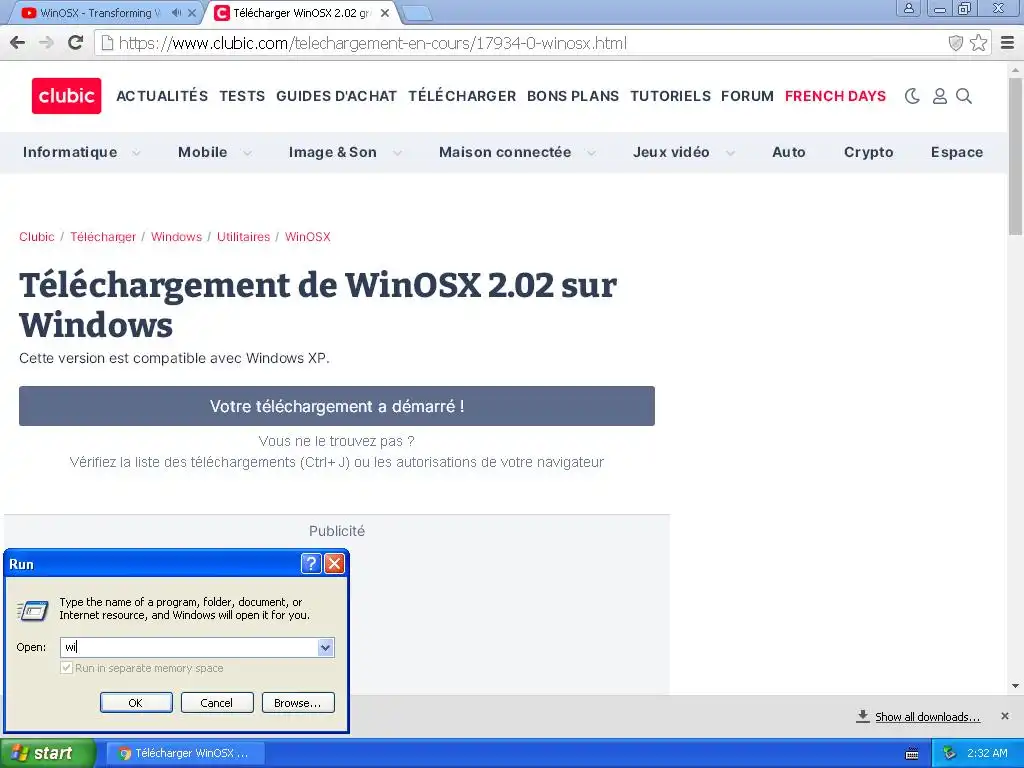Click the Chrome user profile icon
The width and height of the screenshot is (1024, 768).
click(908, 8)
